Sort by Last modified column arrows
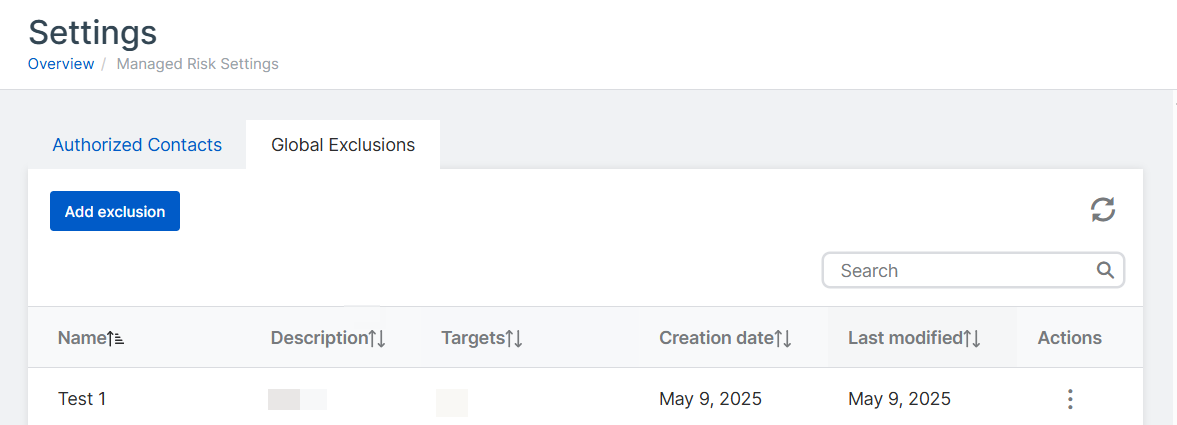 972,339
